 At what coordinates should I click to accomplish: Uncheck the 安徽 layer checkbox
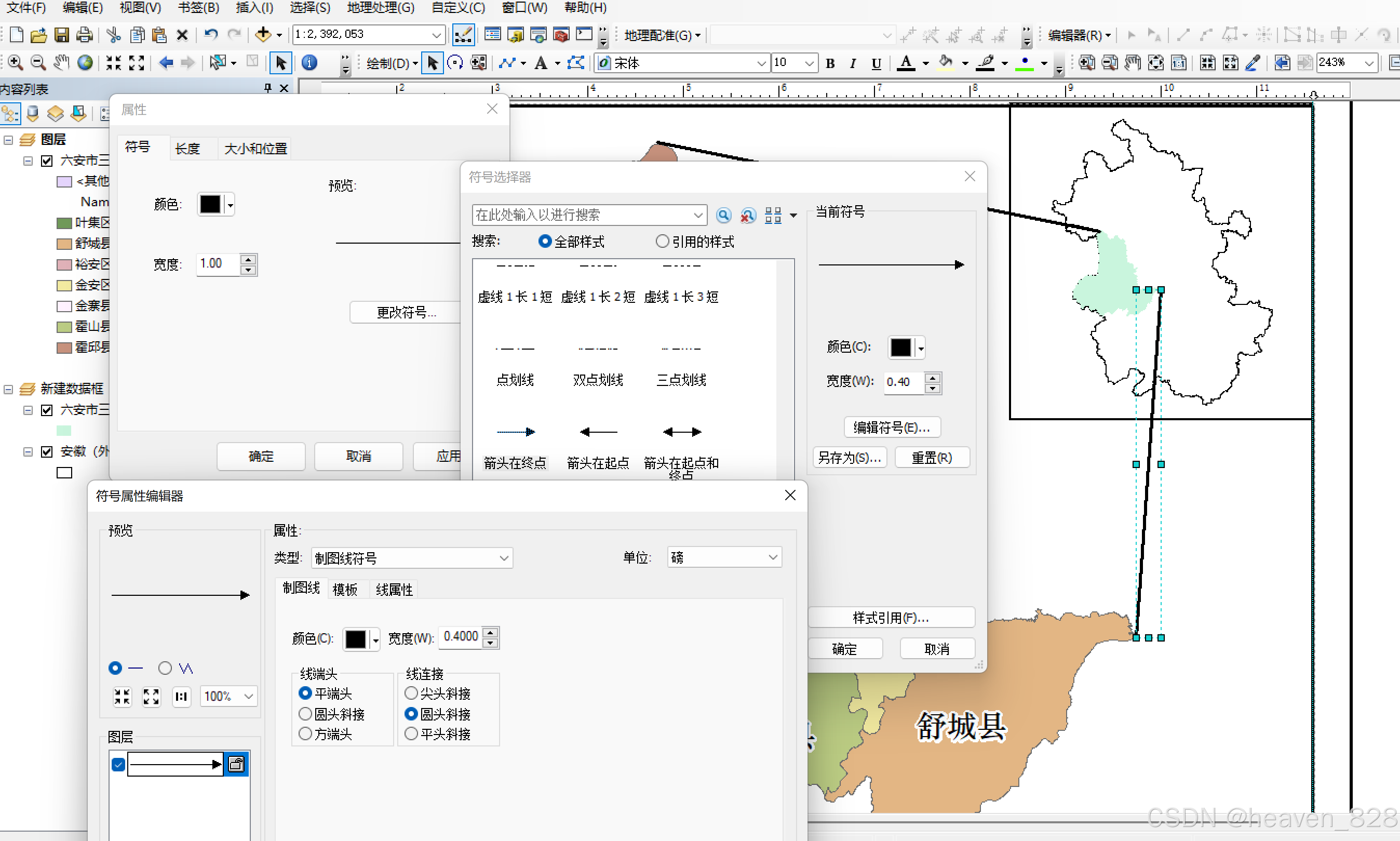tap(47, 451)
